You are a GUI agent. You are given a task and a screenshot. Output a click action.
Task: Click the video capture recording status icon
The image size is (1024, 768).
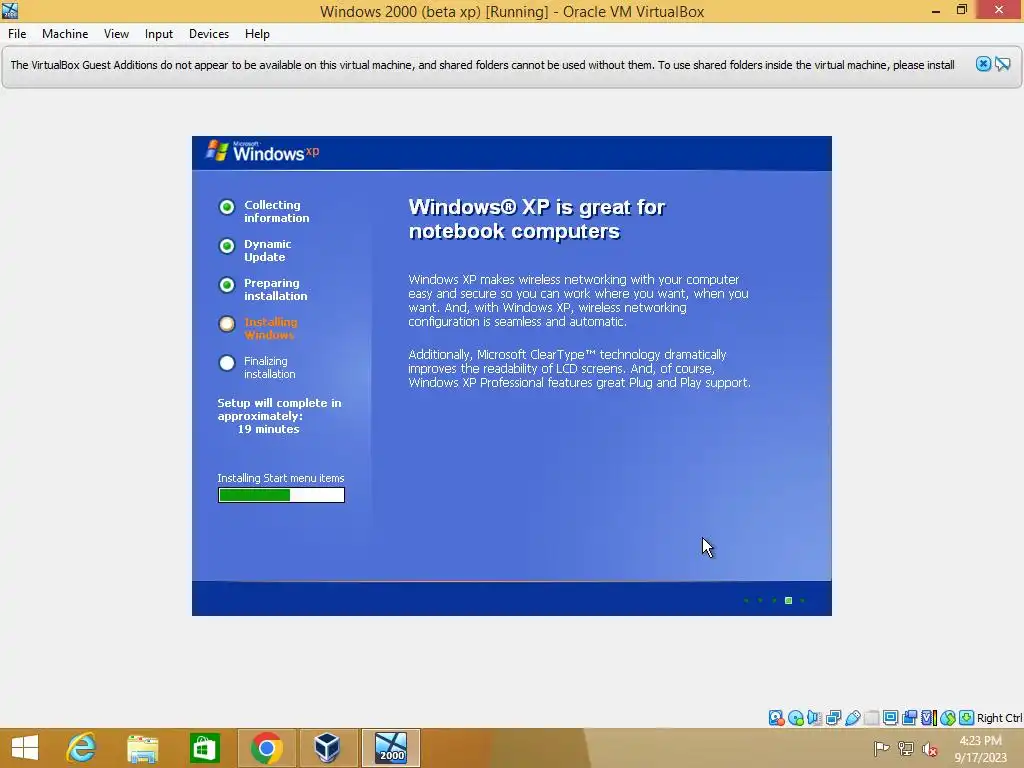(x=909, y=718)
